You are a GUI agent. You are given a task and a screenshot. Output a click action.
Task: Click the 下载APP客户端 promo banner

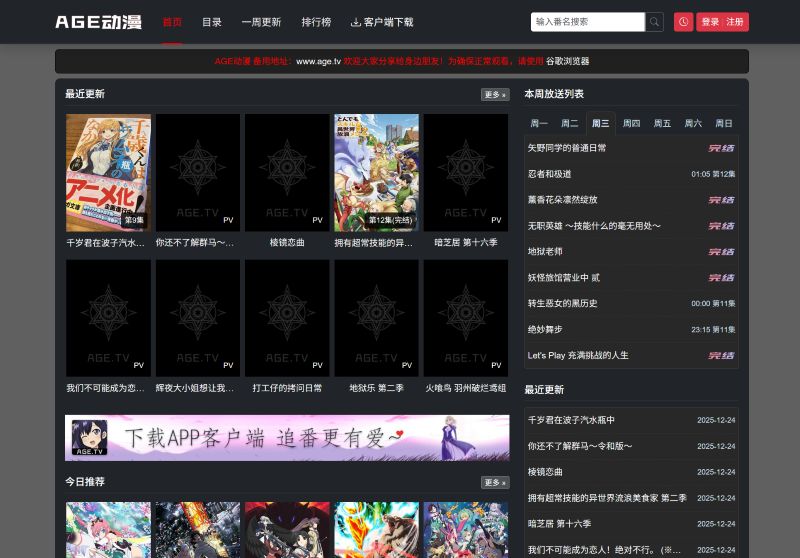(x=287, y=438)
